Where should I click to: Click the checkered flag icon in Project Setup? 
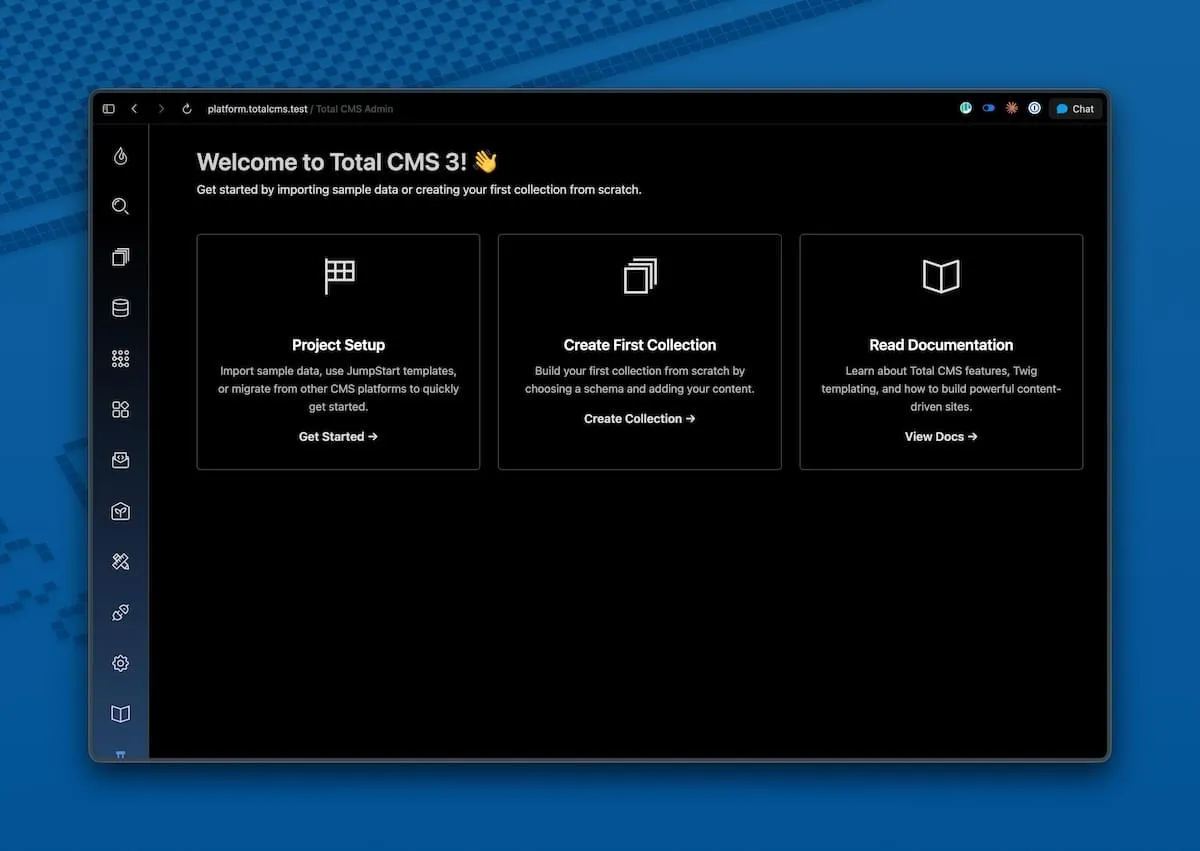coord(339,276)
